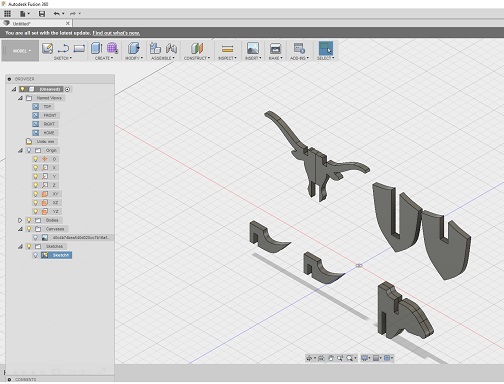Open the ASSEMBLE menu dropdown

pos(163,58)
